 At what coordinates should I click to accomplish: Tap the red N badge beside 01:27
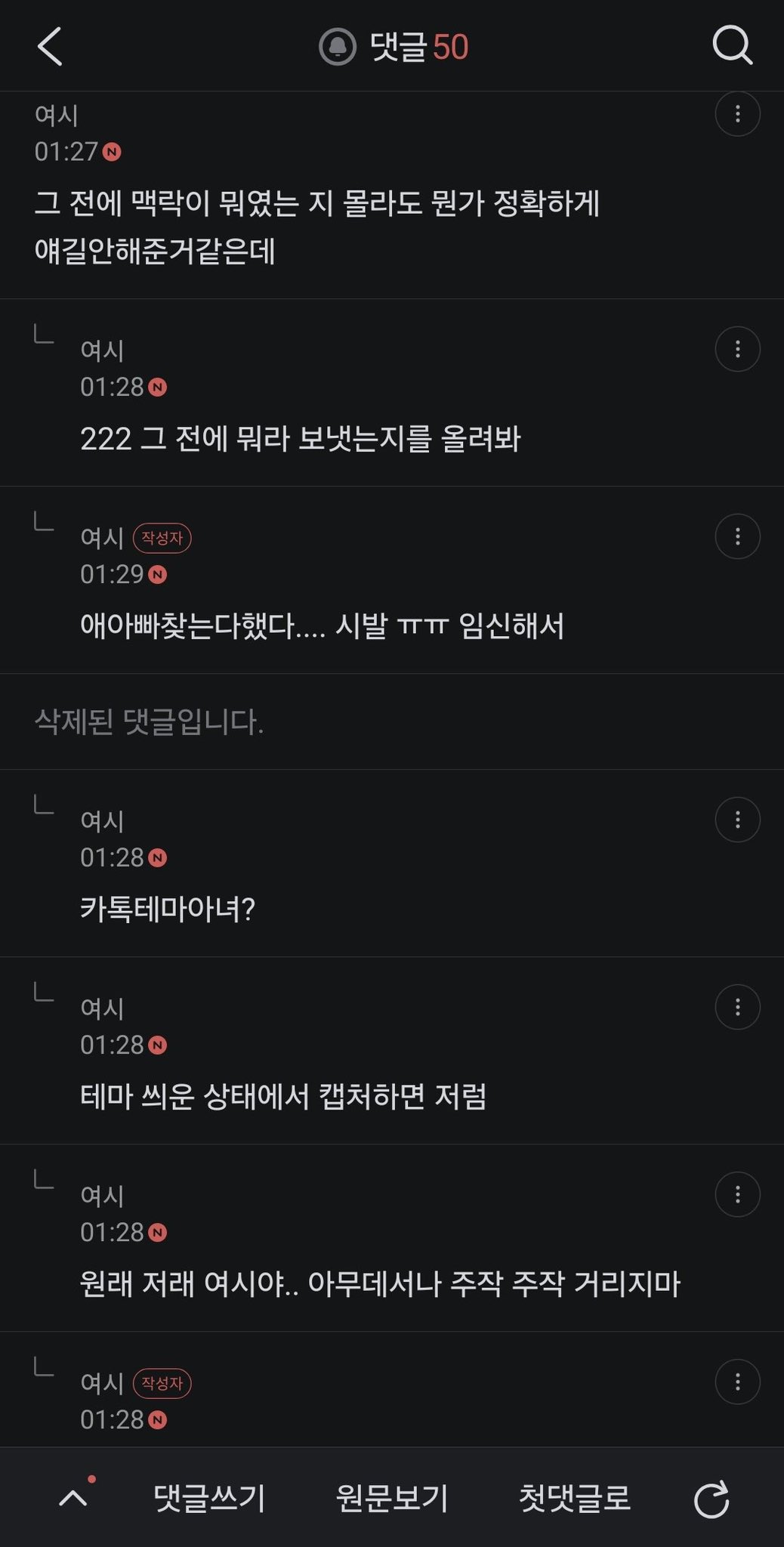coord(112,152)
